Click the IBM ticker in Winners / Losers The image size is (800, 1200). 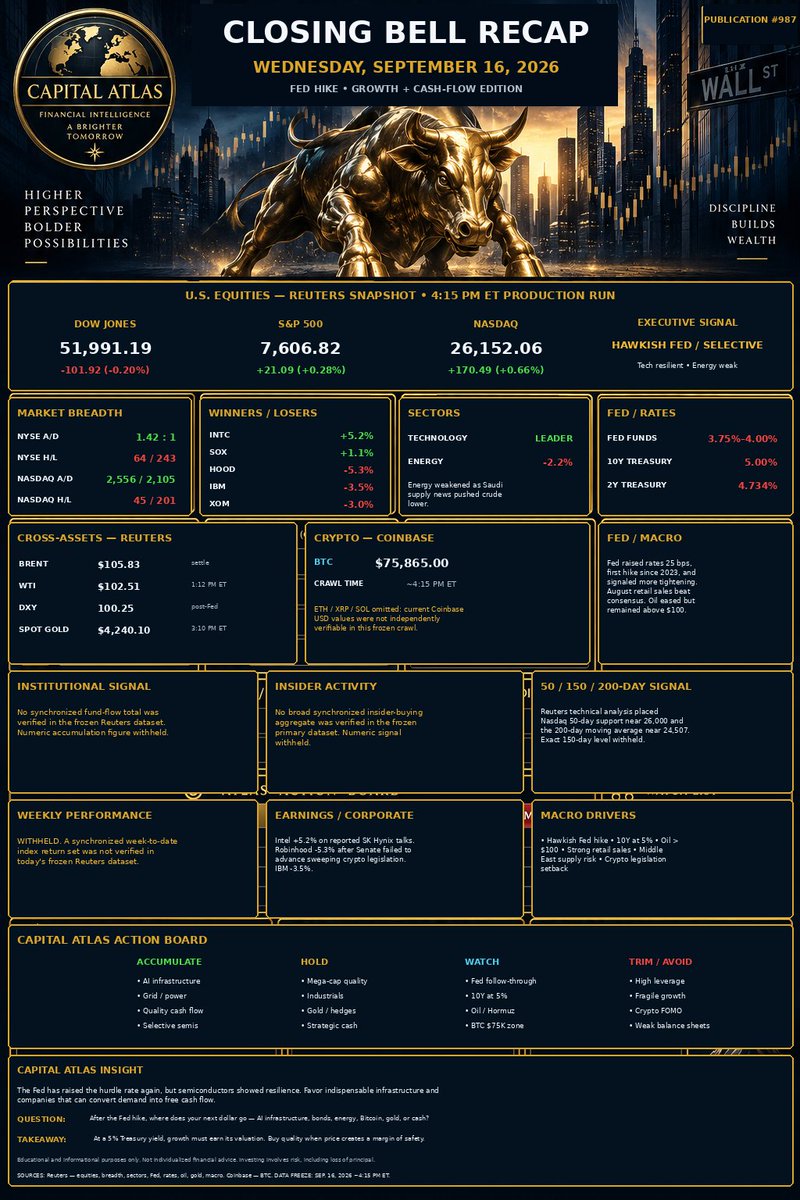217,487
